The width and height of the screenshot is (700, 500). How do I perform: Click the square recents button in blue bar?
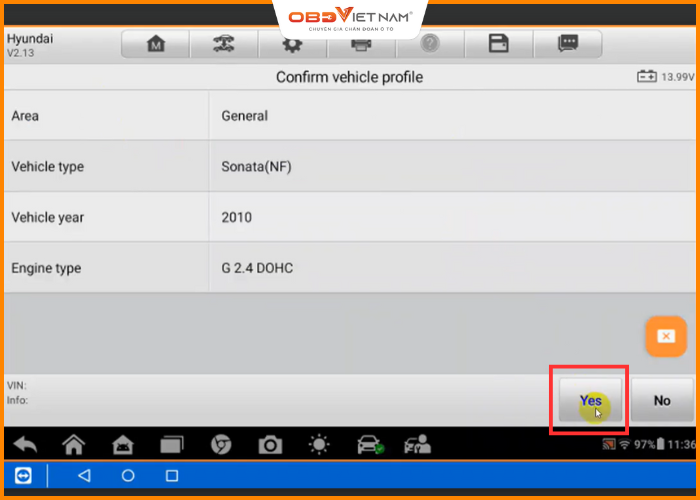click(172, 475)
